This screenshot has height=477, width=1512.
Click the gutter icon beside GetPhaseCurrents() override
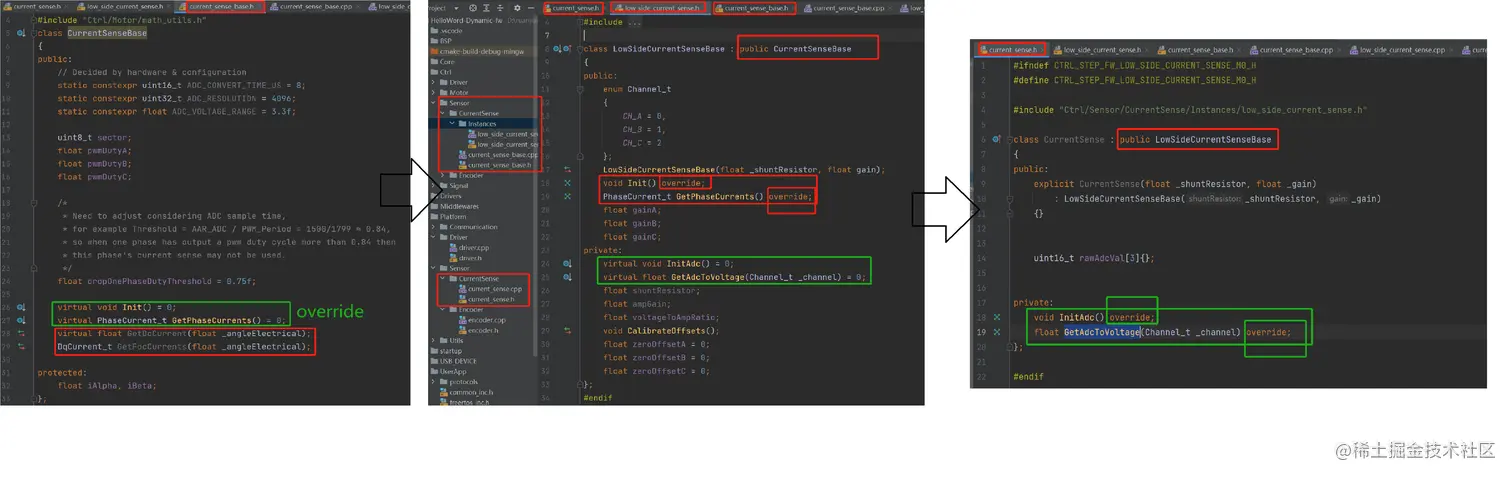pos(568,197)
